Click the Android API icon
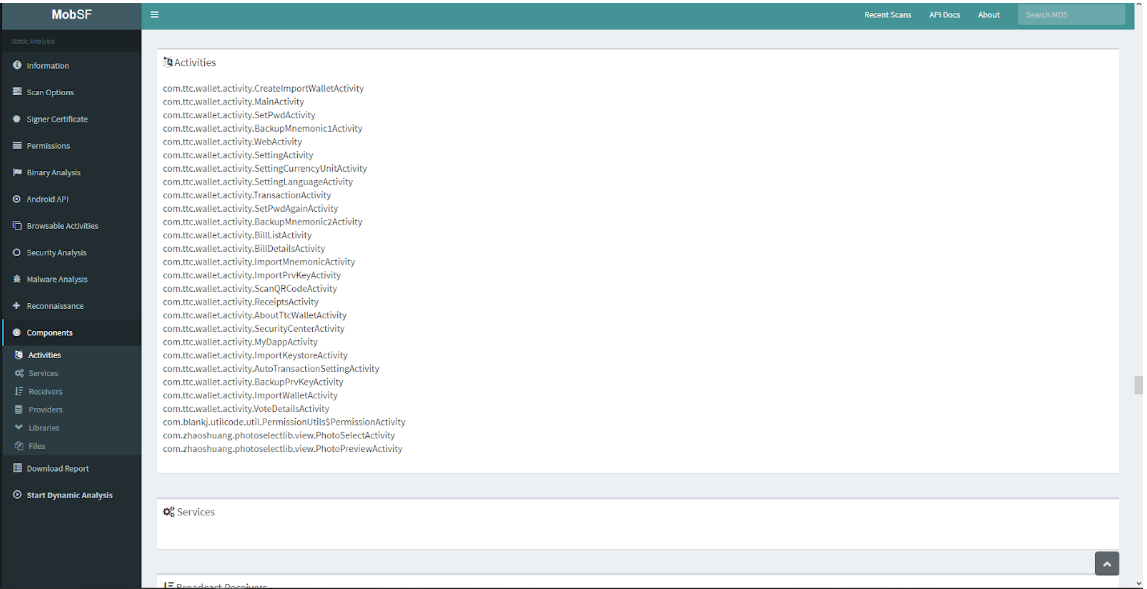 18,199
